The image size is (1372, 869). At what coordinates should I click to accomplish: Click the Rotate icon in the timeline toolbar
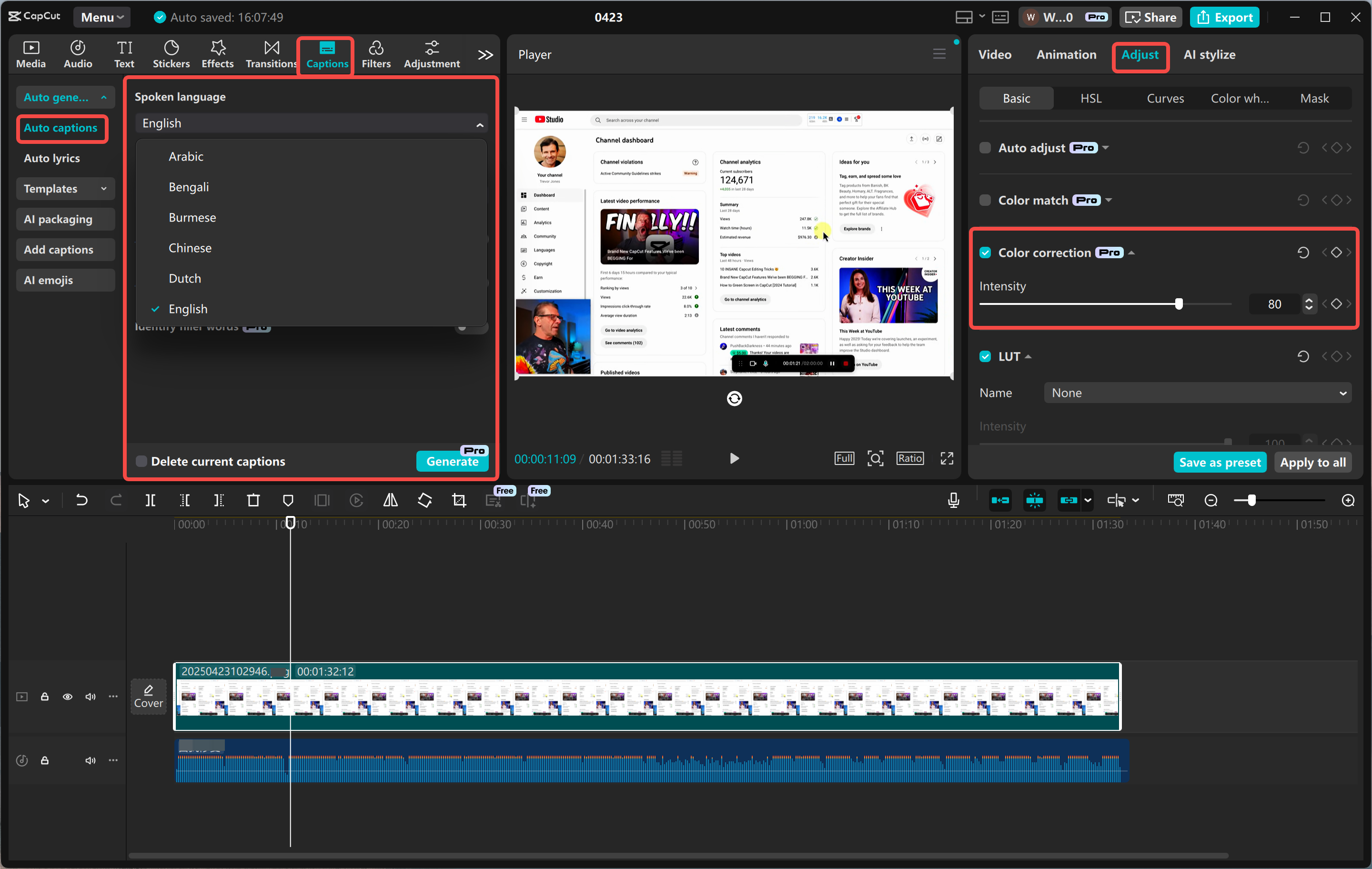click(x=424, y=500)
